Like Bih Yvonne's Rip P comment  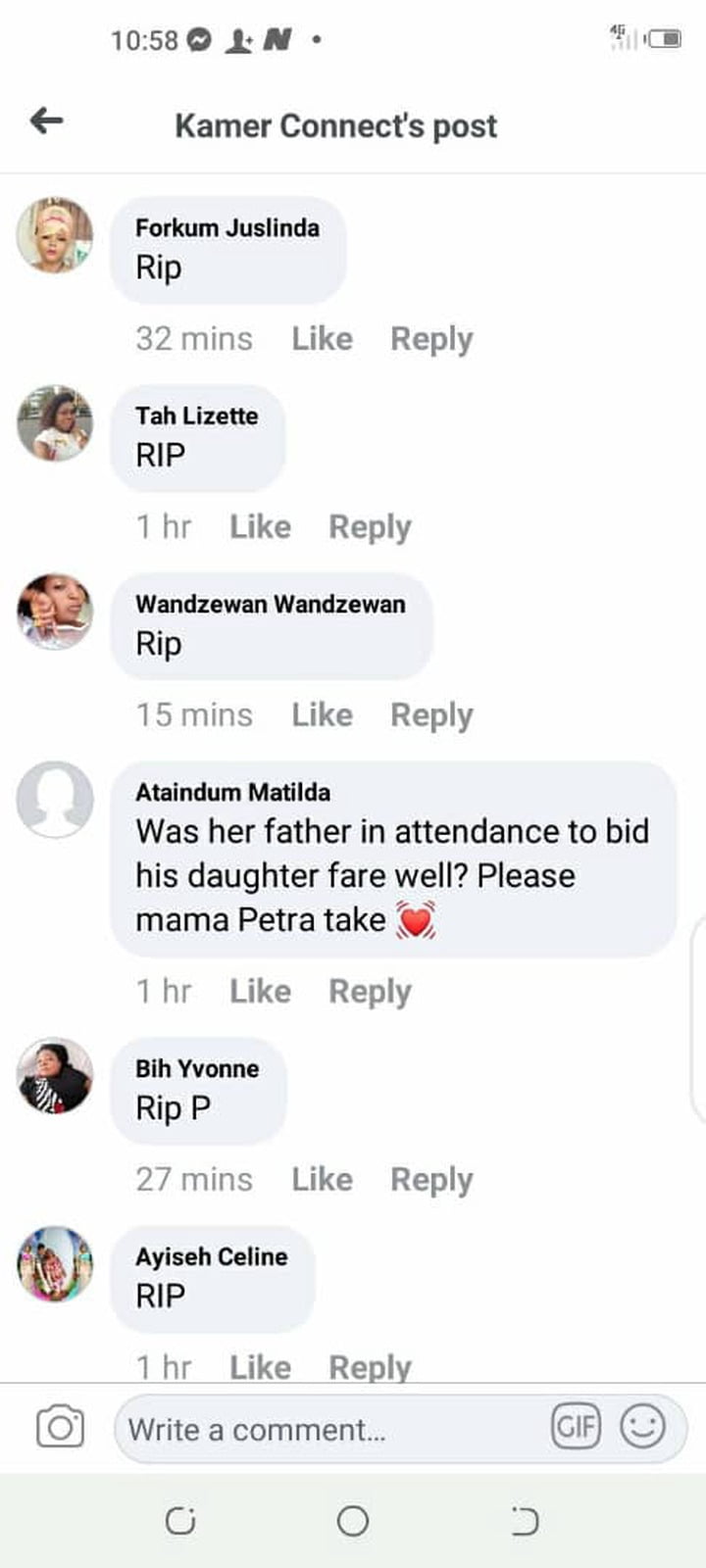322,1180
